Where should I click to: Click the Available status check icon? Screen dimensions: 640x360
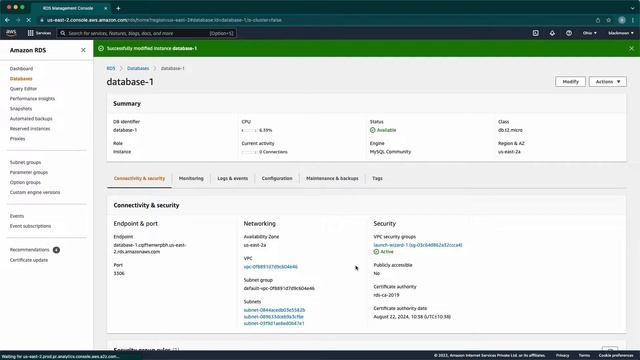pos(372,130)
